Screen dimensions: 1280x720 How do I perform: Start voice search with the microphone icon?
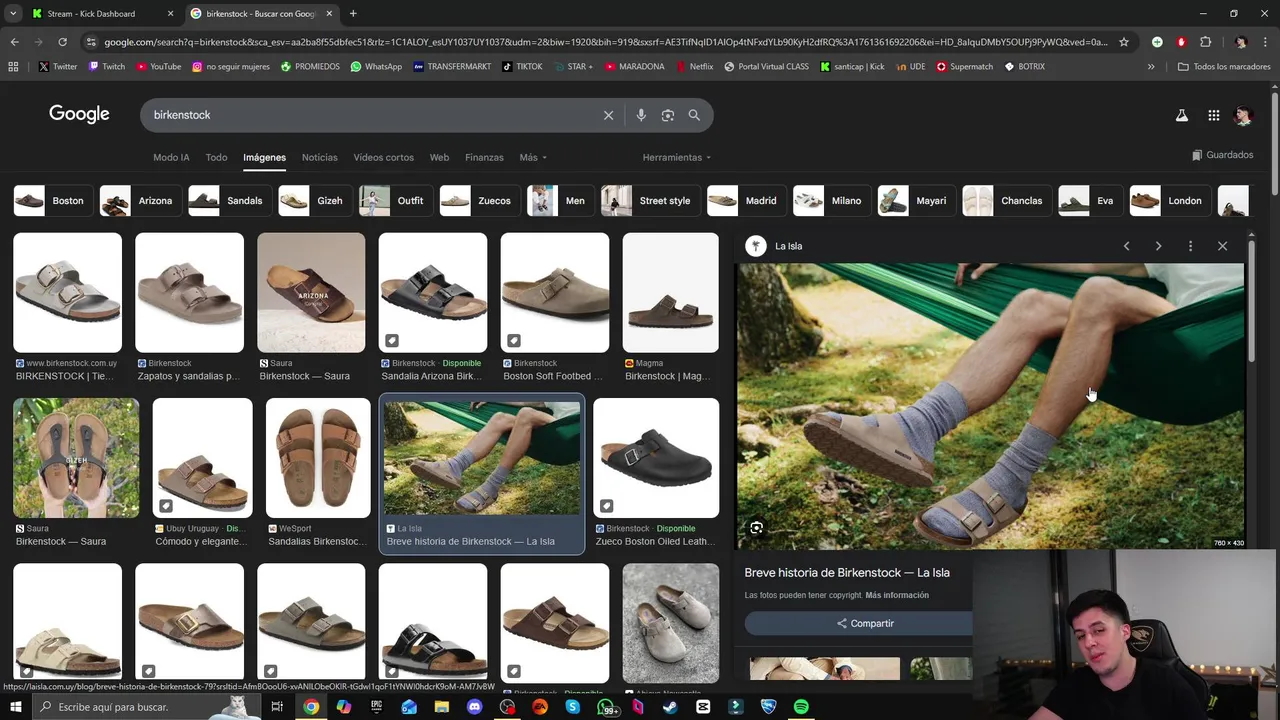641,115
